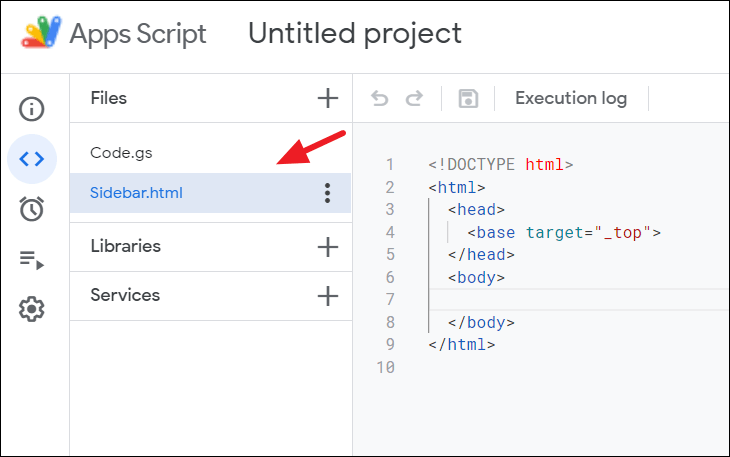Image resolution: width=730 pixels, height=457 pixels.
Task: Click line number 4 in gutter
Action: click(389, 232)
